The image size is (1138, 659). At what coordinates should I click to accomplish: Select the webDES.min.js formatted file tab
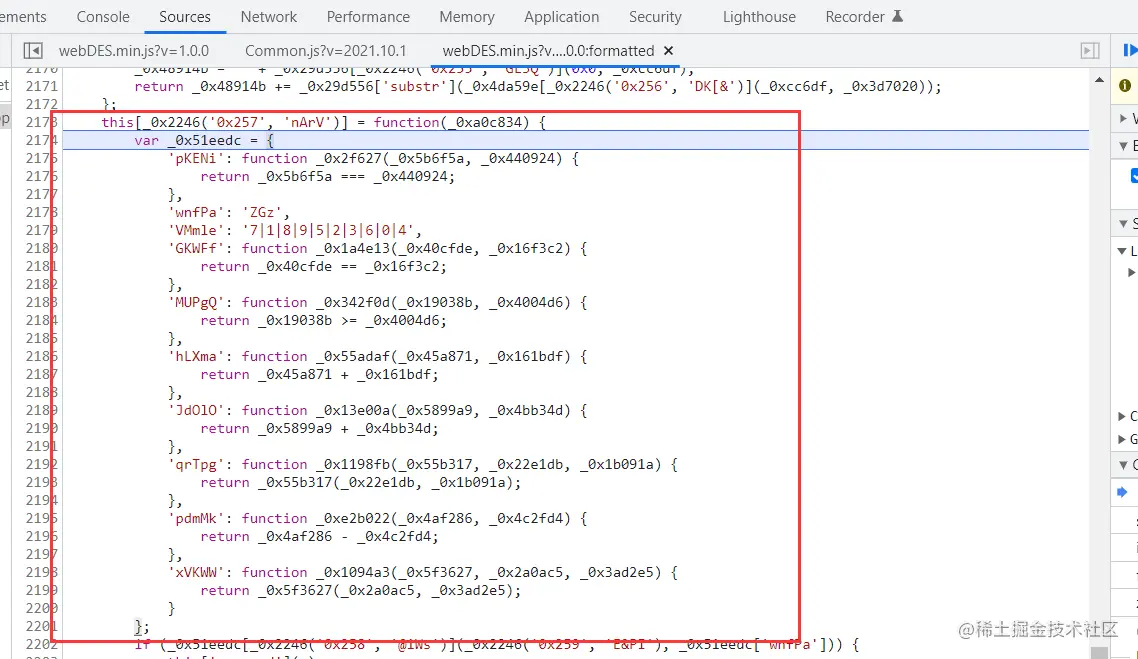tap(548, 51)
